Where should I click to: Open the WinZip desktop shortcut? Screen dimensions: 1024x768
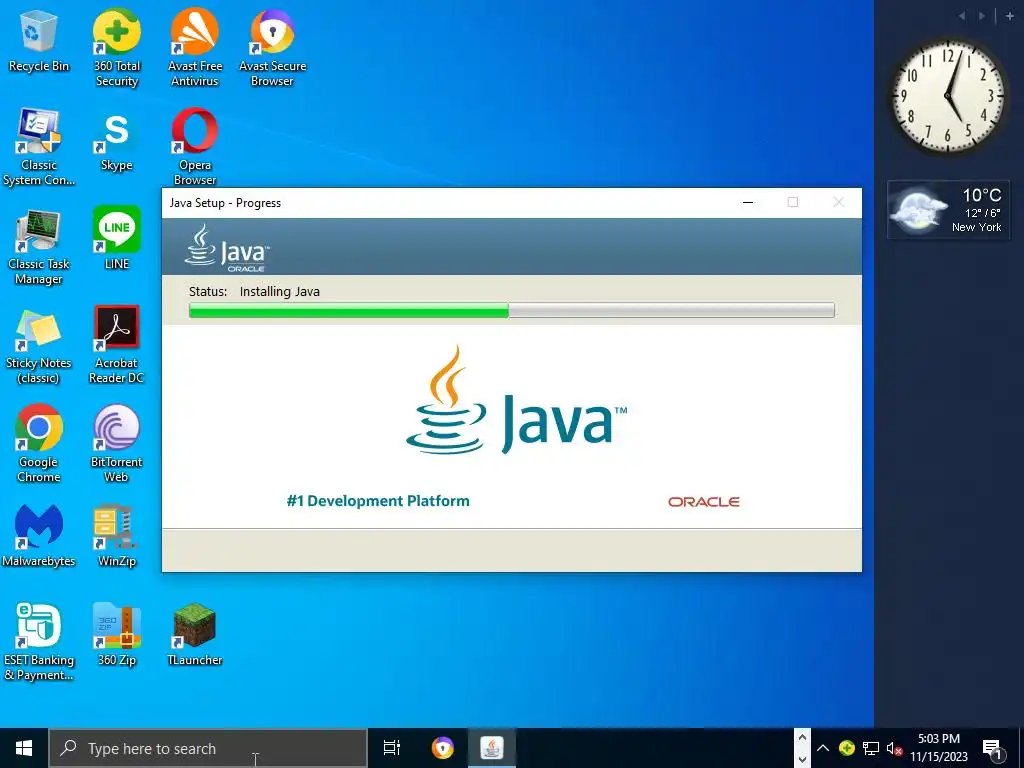[x=116, y=536]
